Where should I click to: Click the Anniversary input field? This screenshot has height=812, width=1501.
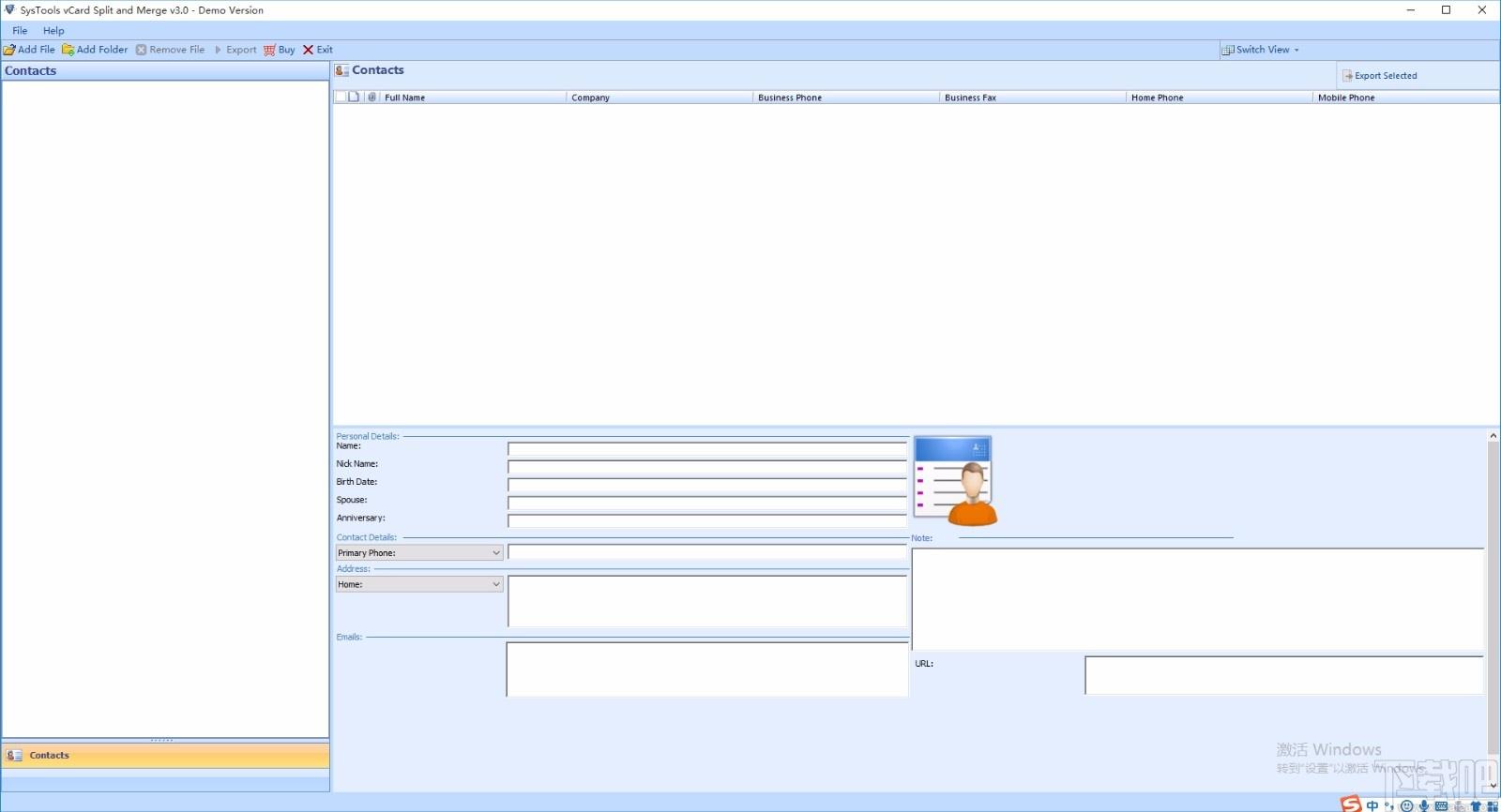click(708, 520)
